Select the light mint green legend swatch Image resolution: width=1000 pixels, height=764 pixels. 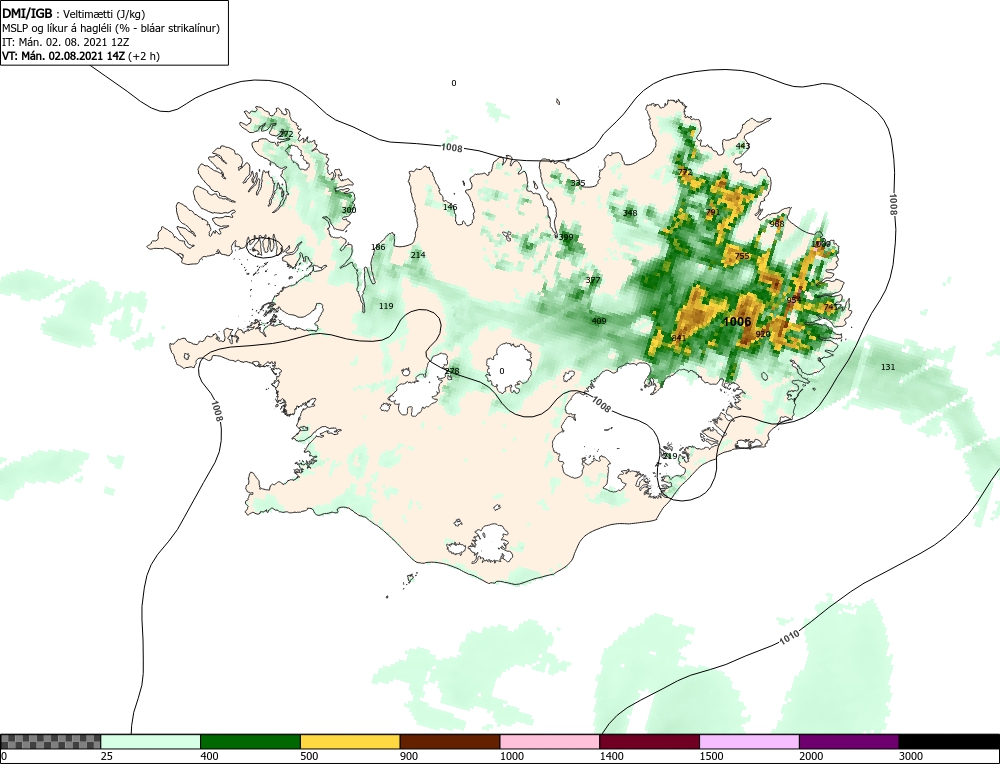pyautogui.click(x=151, y=742)
